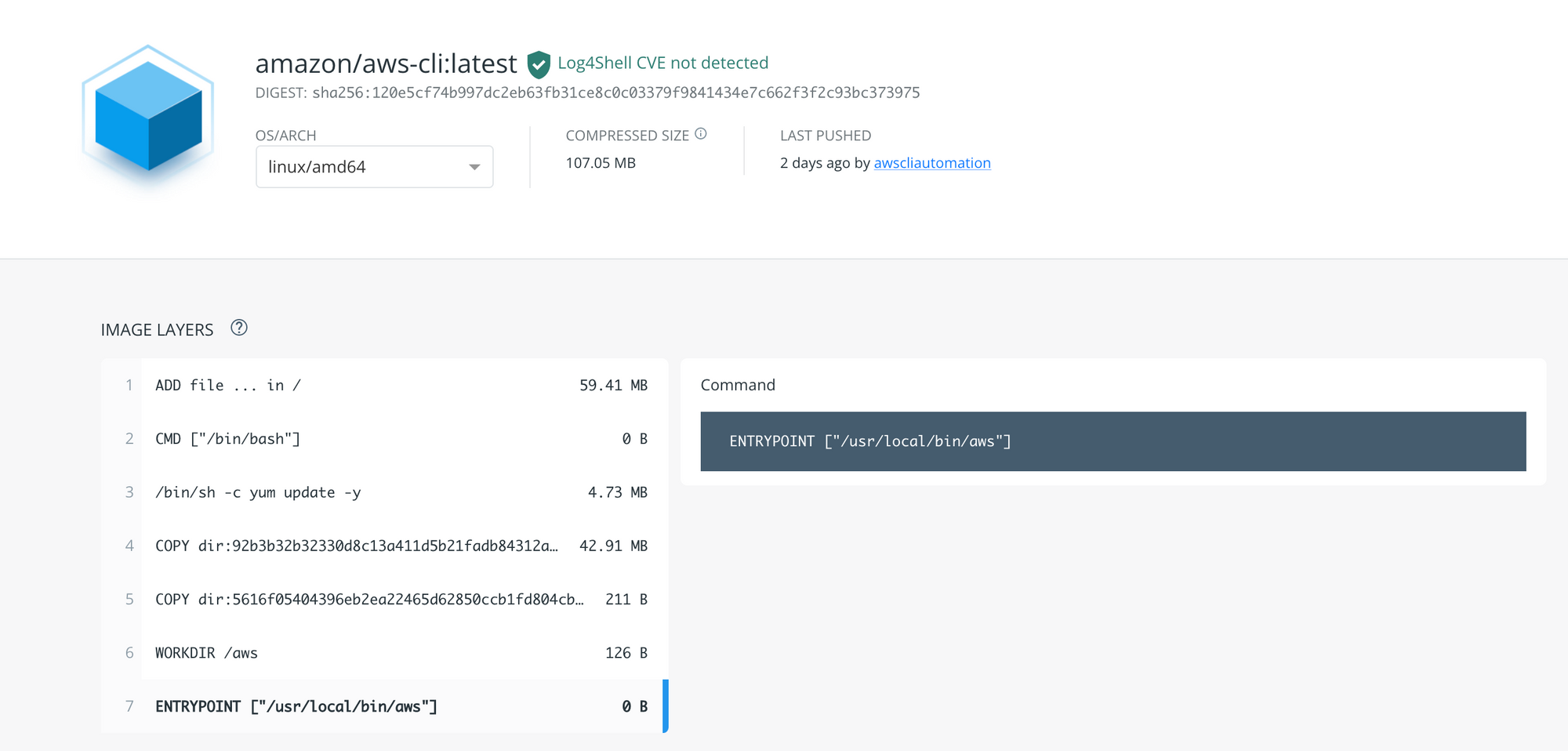Screen dimensions: 1568x751
Task: Click the Compressed Size info icon
Action: 701,134
